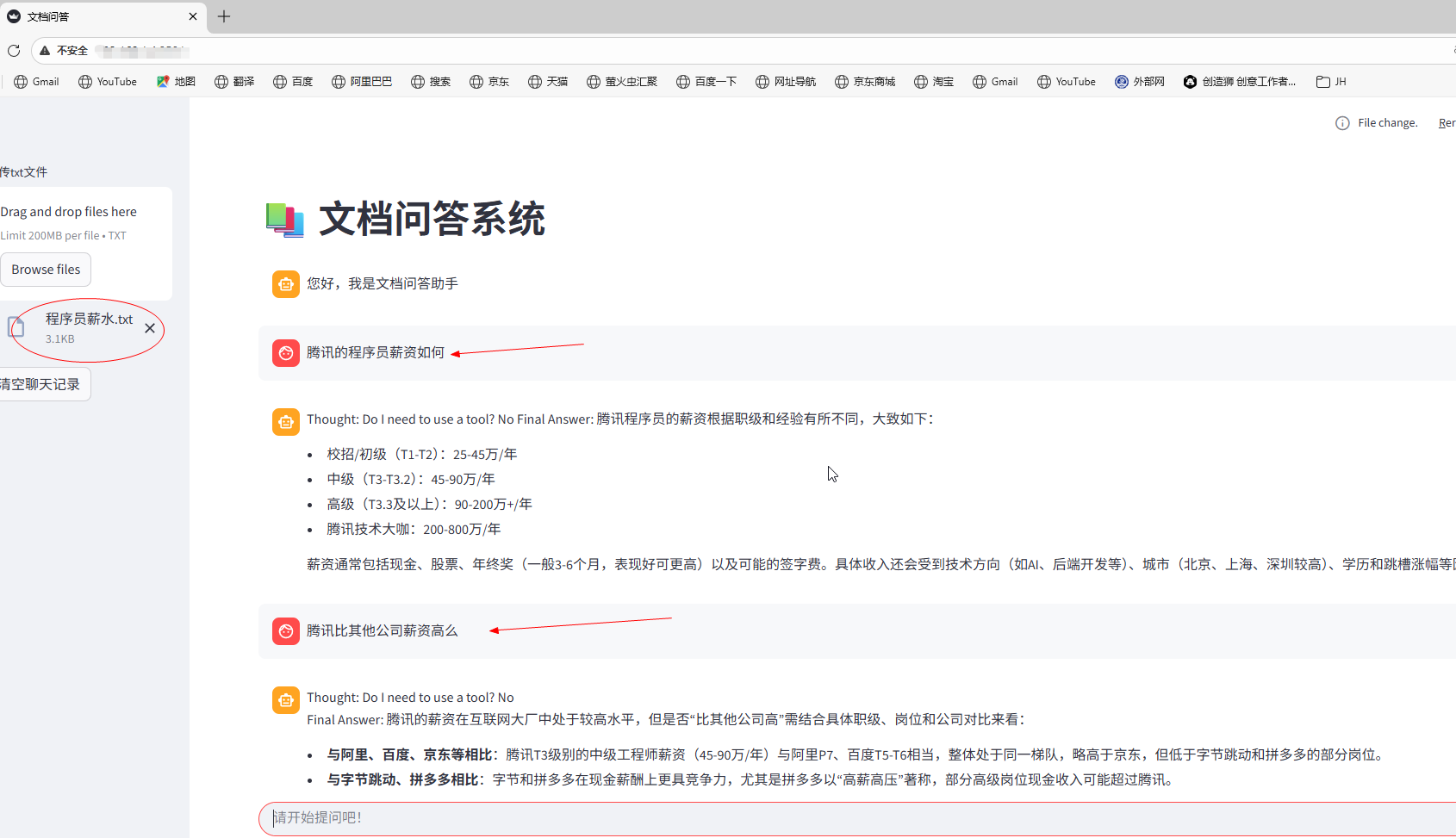The image size is (1456, 838).
Task: Open the first YouTube bookmark
Action: (108, 82)
